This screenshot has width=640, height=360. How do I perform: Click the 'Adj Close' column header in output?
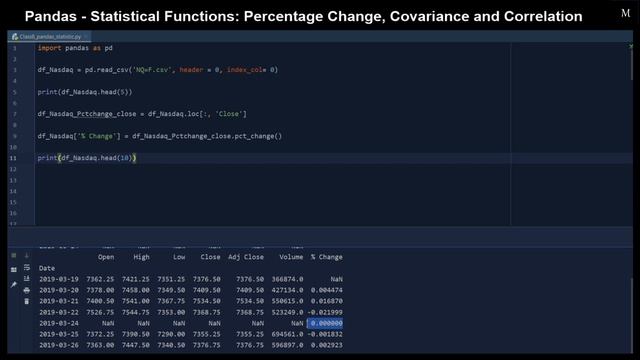(246, 257)
